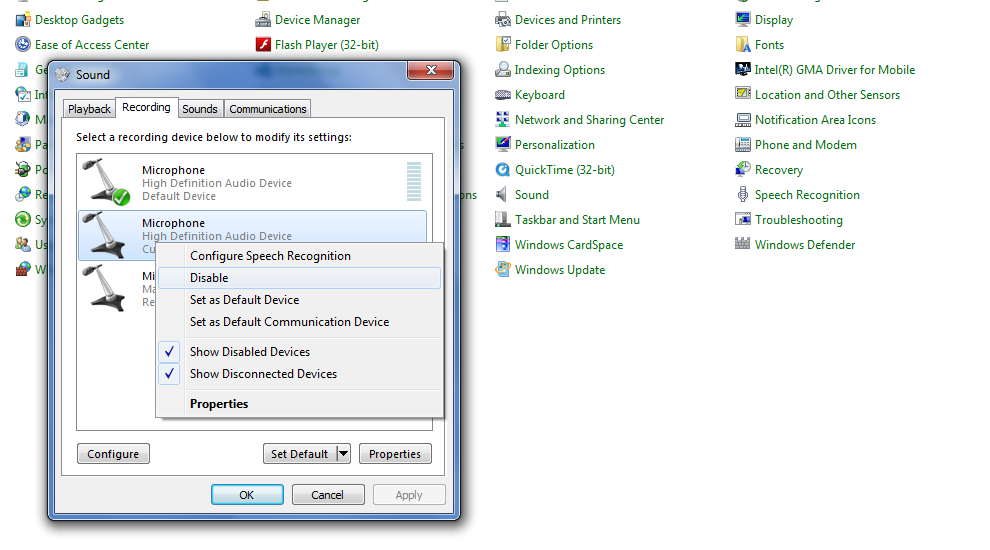Image resolution: width=990 pixels, height=550 pixels.
Task: Click the Troubleshooting icon
Action: pyautogui.click(x=743, y=220)
